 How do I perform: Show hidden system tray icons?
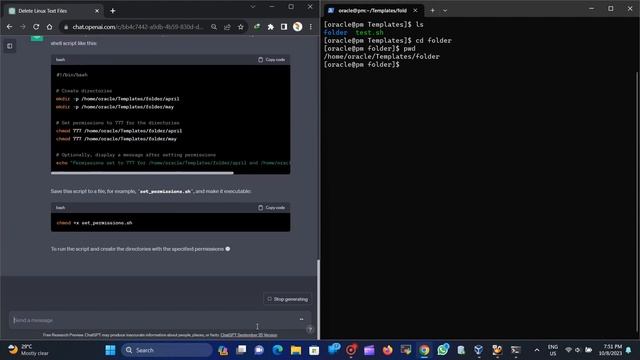[537, 350]
